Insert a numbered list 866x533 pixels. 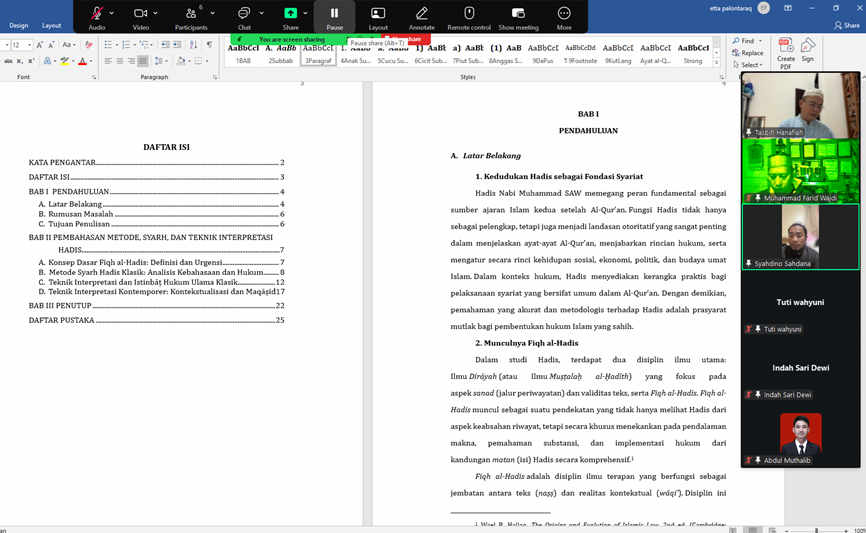click(126, 45)
